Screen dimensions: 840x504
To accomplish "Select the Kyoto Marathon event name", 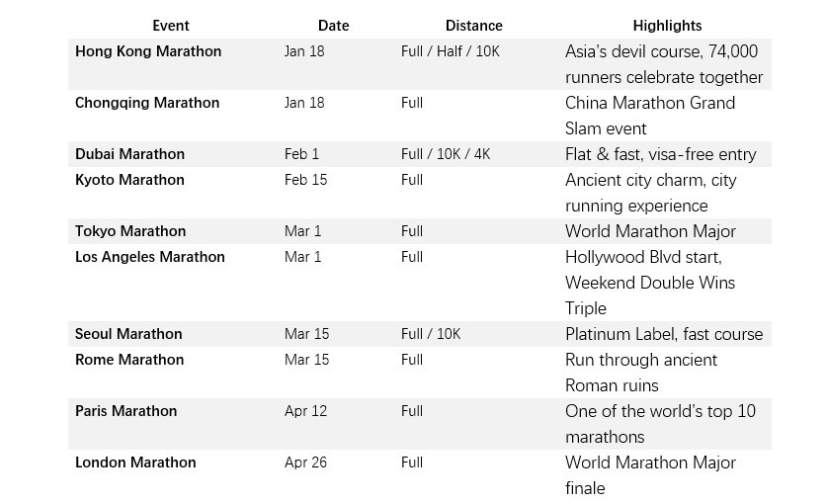I will (x=130, y=180).
